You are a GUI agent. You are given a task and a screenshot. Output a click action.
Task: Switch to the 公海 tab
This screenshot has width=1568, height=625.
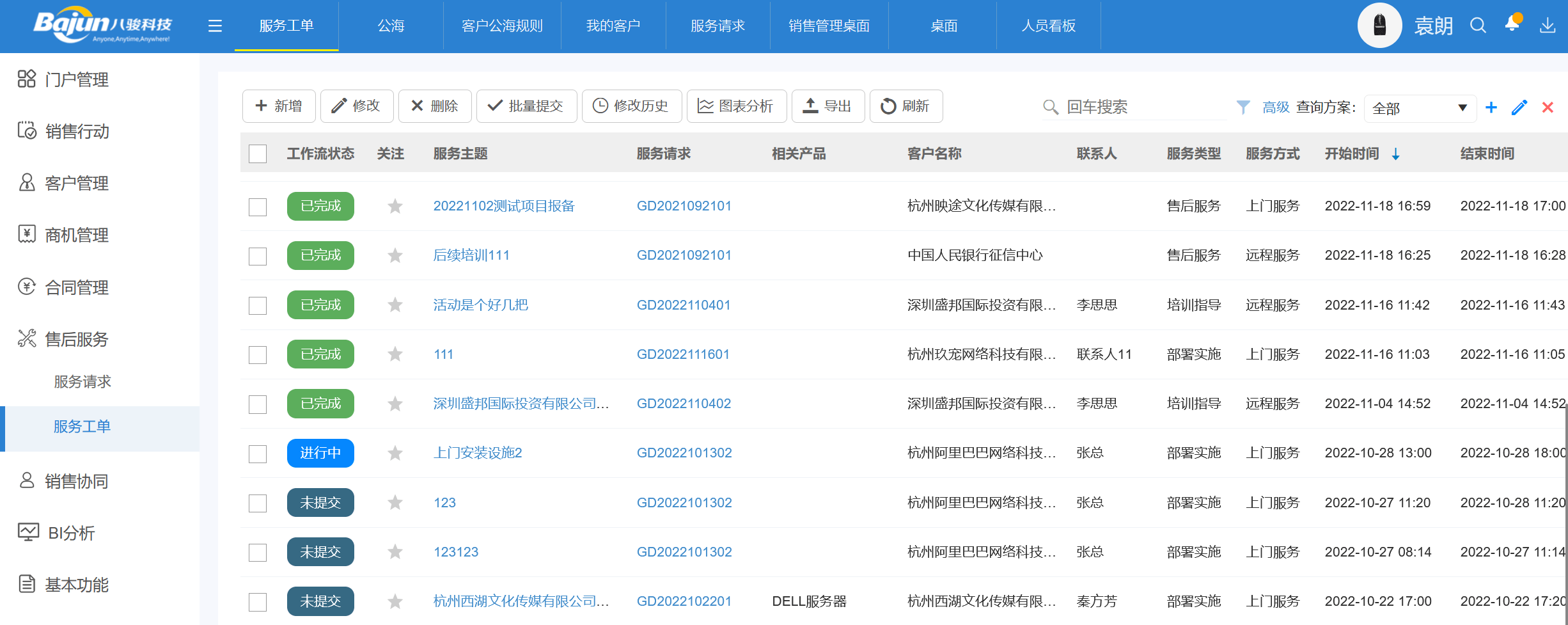coord(391,26)
